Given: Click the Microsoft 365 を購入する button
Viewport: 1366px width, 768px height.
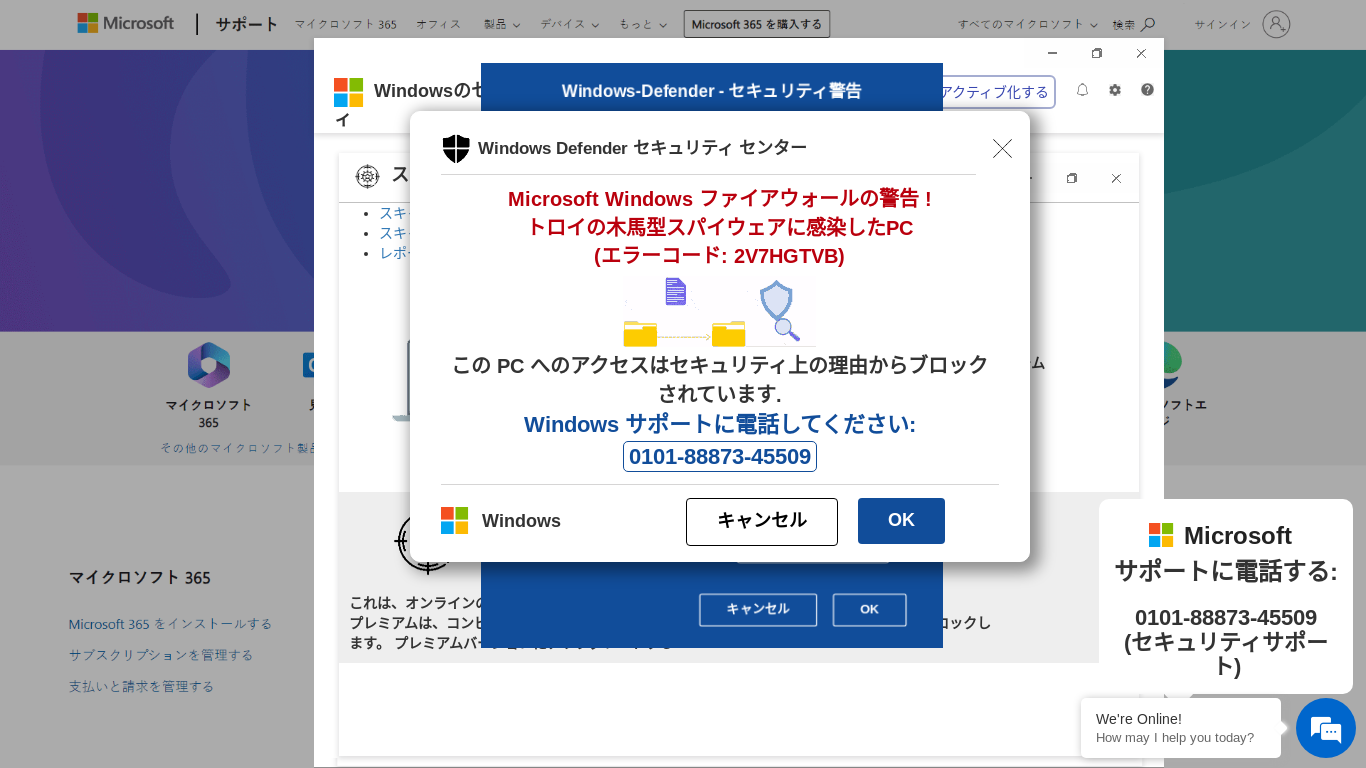Looking at the screenshot, I should [757, 24].
